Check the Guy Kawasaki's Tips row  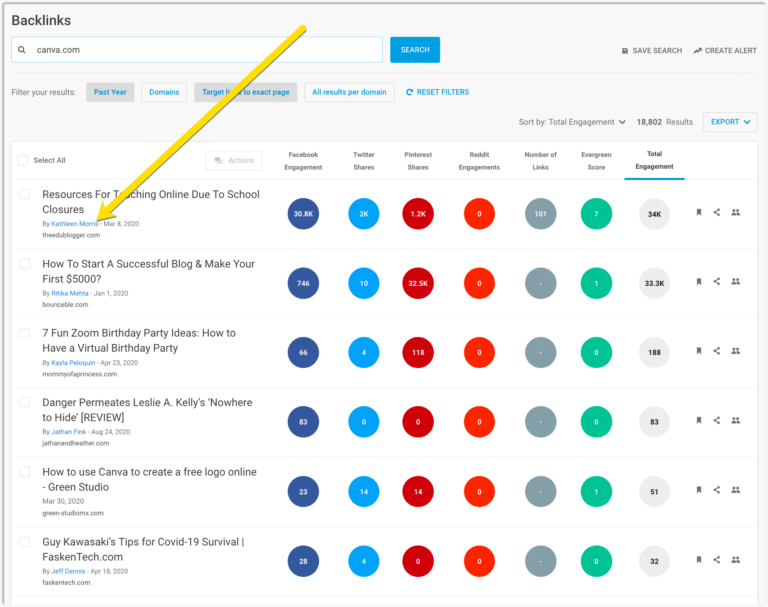tap(24, 542)
